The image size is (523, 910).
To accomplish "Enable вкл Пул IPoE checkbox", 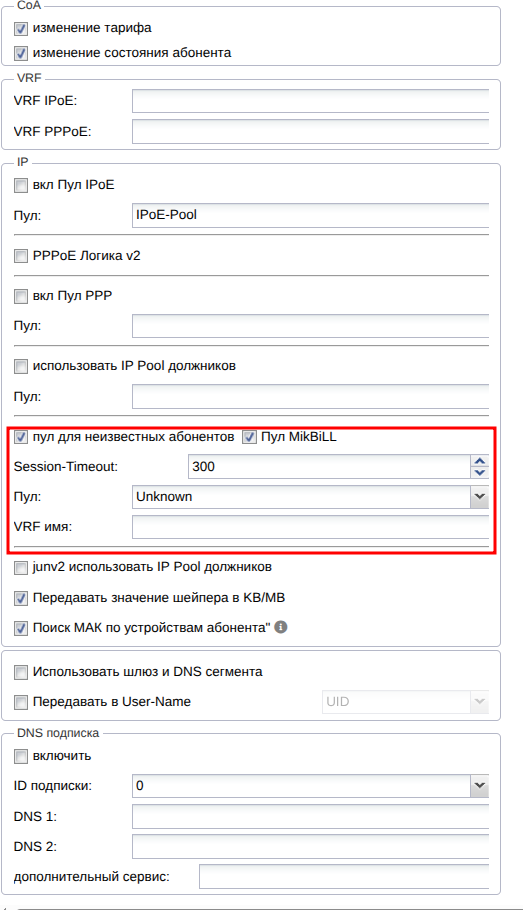I will tap(21, 185).
